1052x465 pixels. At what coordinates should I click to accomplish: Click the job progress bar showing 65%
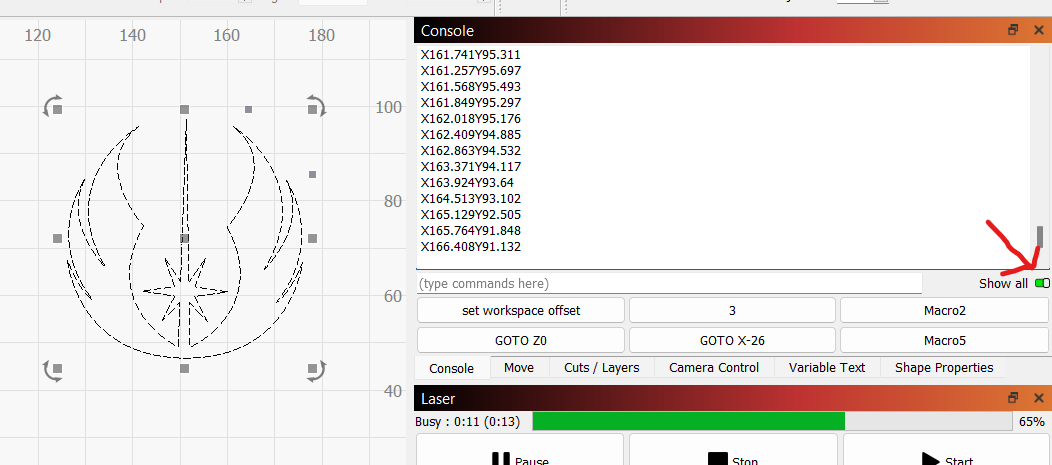pos(771,422)
